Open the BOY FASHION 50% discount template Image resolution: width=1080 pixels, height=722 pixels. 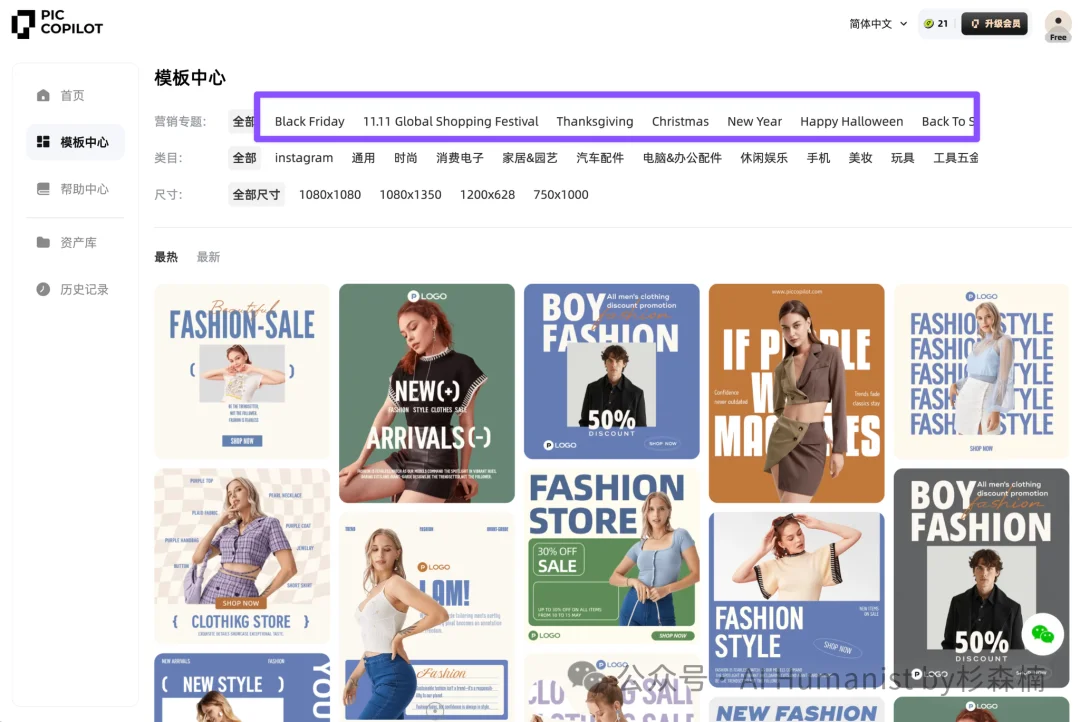pyautogui.click(x=611, y=371)
